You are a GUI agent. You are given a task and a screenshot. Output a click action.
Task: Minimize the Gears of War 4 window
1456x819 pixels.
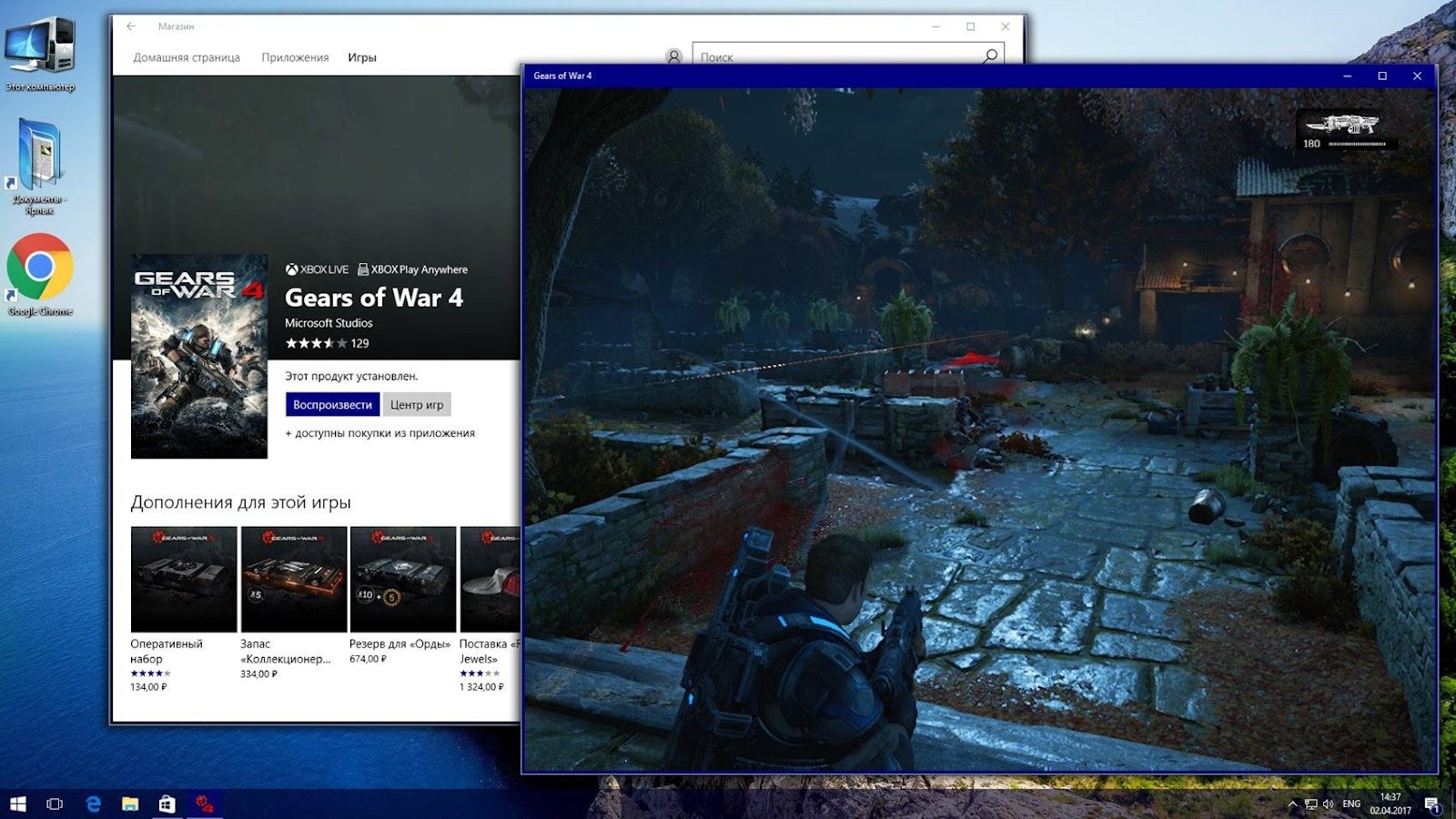(1348, 76)
